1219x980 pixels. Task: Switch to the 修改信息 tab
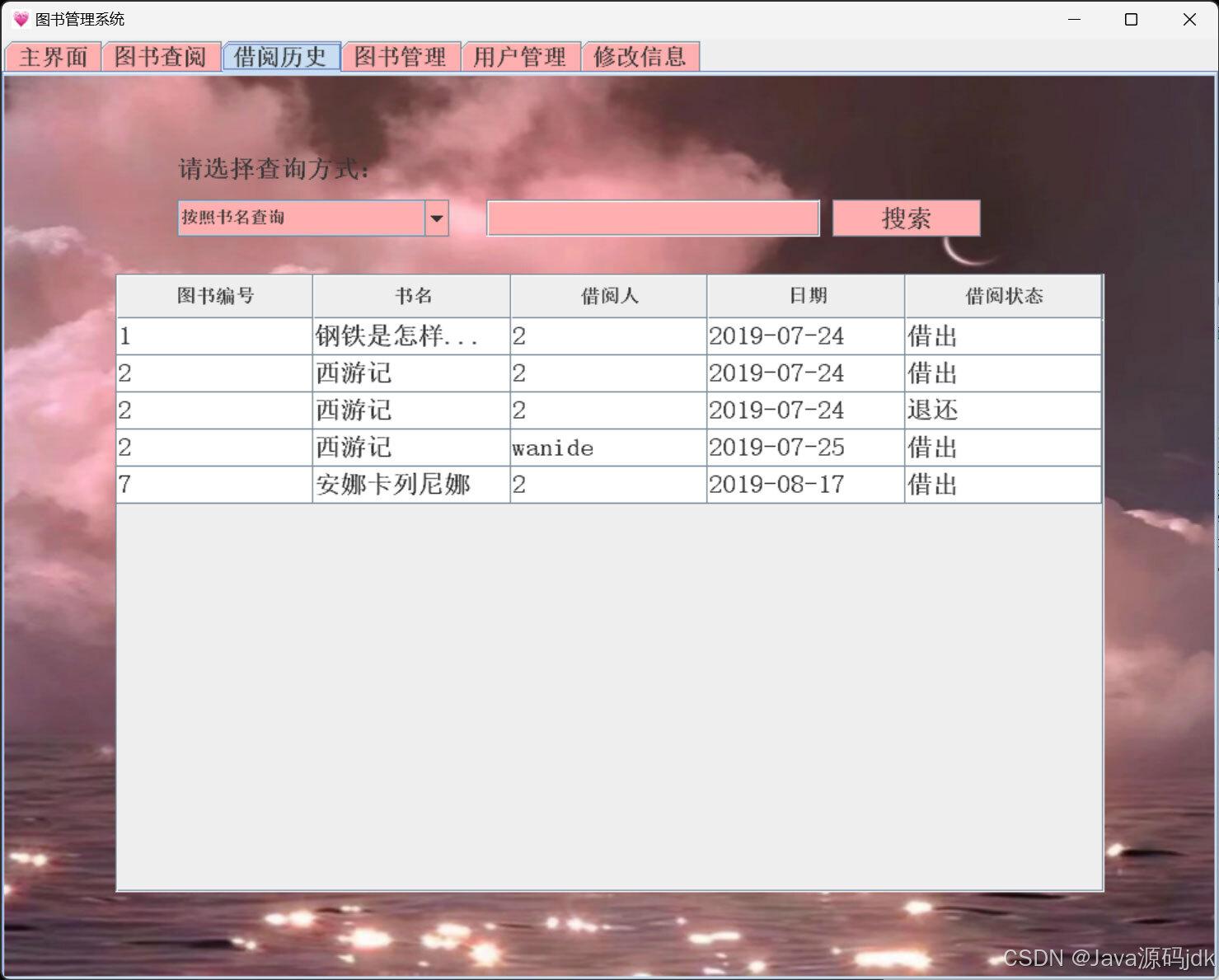[640, 57]
